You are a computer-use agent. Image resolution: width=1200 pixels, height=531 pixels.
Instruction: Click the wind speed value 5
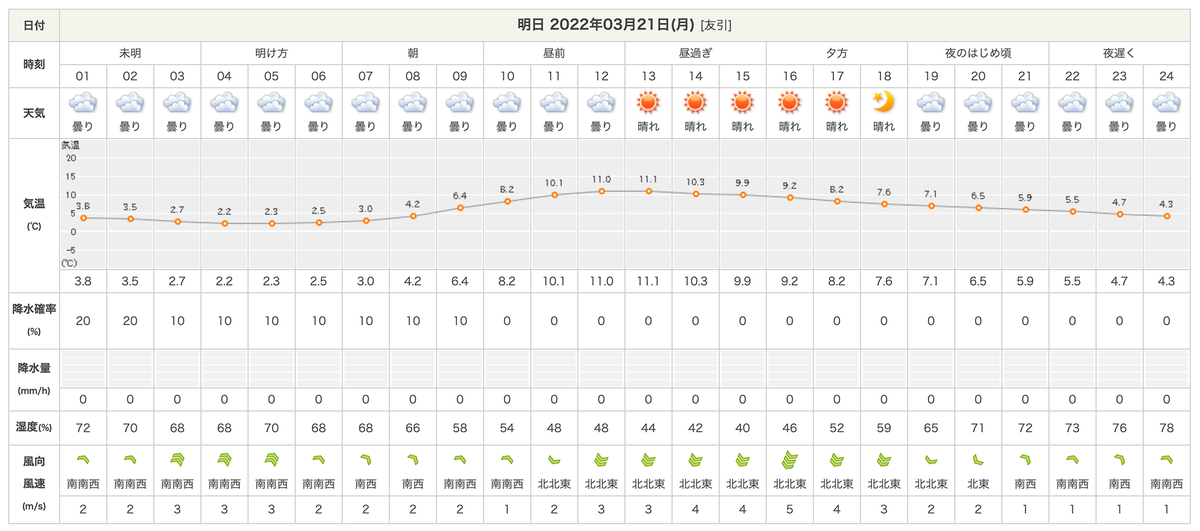(789, 508)
